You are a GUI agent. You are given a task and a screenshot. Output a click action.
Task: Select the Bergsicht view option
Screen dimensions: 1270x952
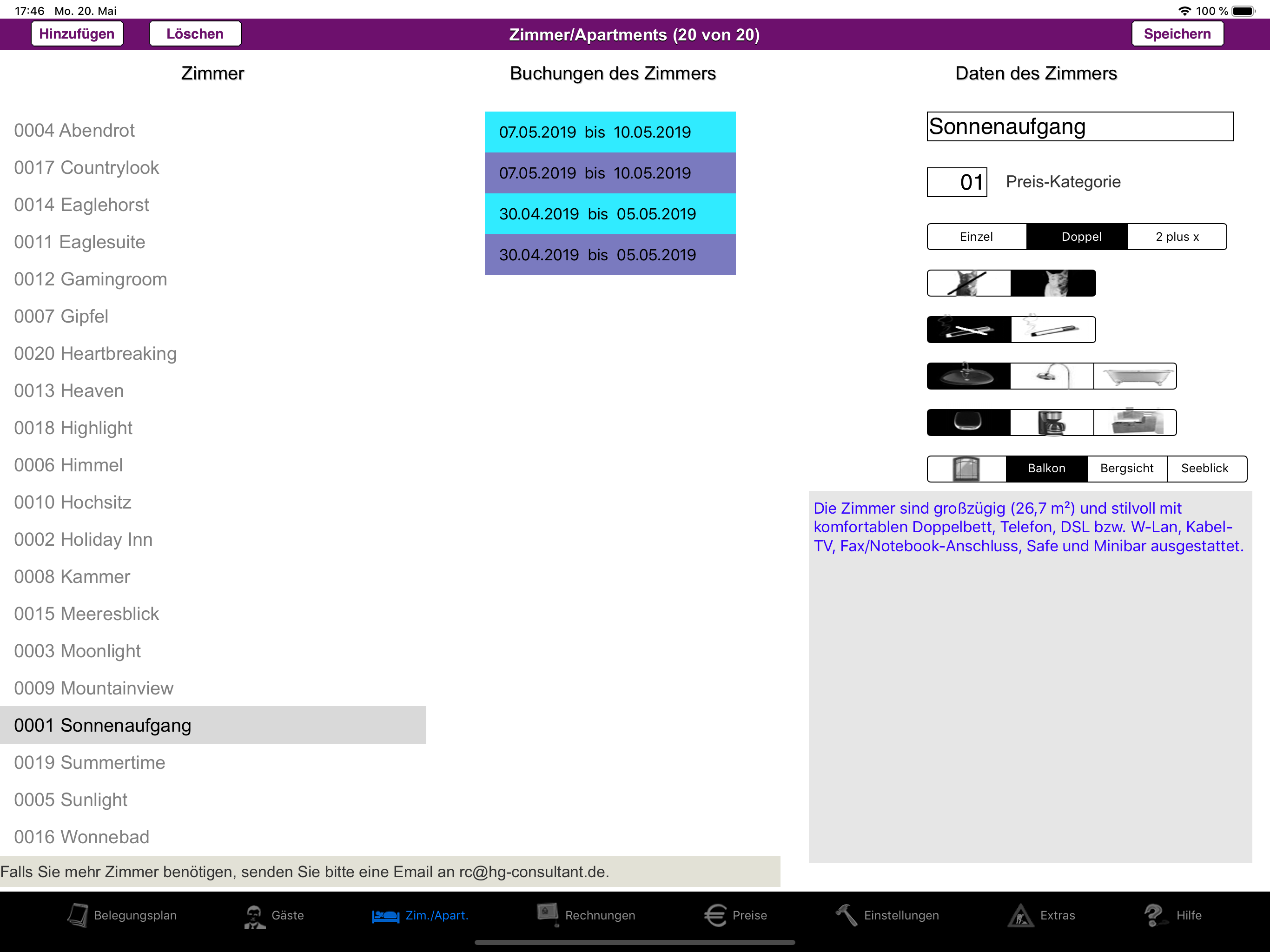pyautogui.click(x=1126, y=469)
